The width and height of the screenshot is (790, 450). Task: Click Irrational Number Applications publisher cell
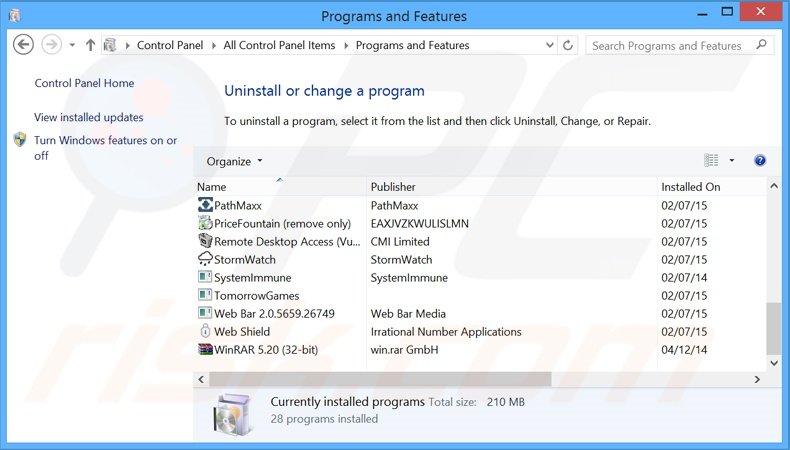click(x=446, y=332)
